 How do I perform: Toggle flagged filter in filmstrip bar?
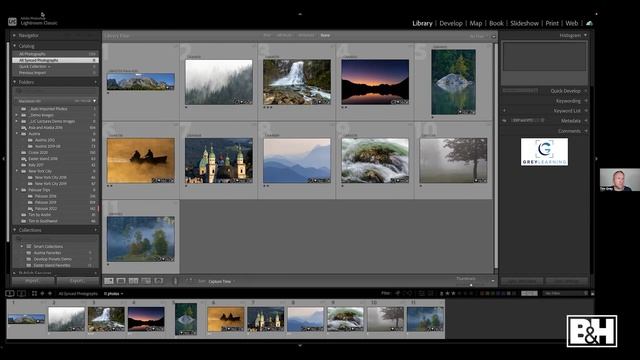click(x=398, y=293)
